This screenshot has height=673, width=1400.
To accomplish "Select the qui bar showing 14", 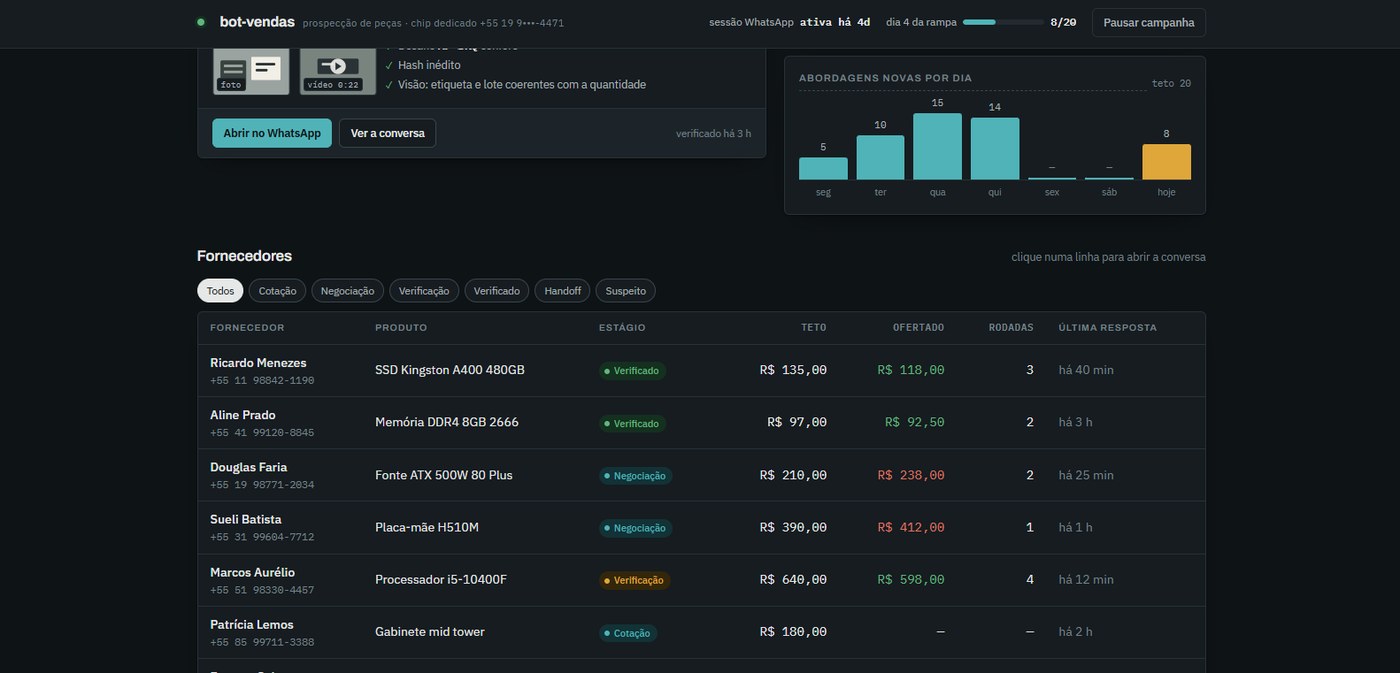I will pyautogui.click(x=995, y=149).
